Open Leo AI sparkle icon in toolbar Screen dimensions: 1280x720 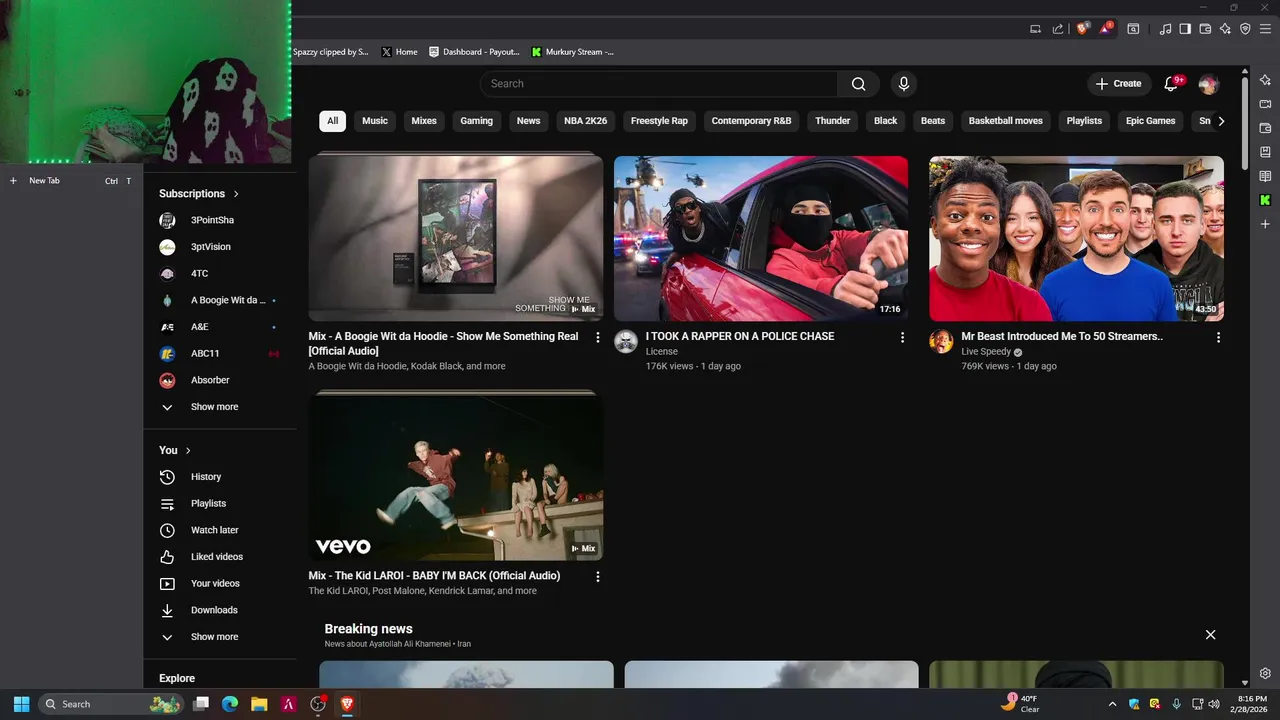1225,29
